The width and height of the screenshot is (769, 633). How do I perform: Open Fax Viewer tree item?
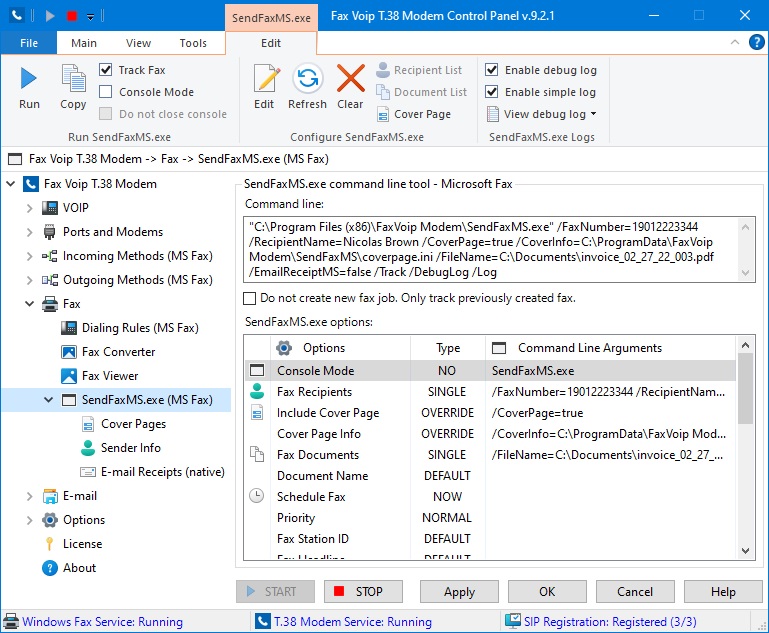point(110,376)
